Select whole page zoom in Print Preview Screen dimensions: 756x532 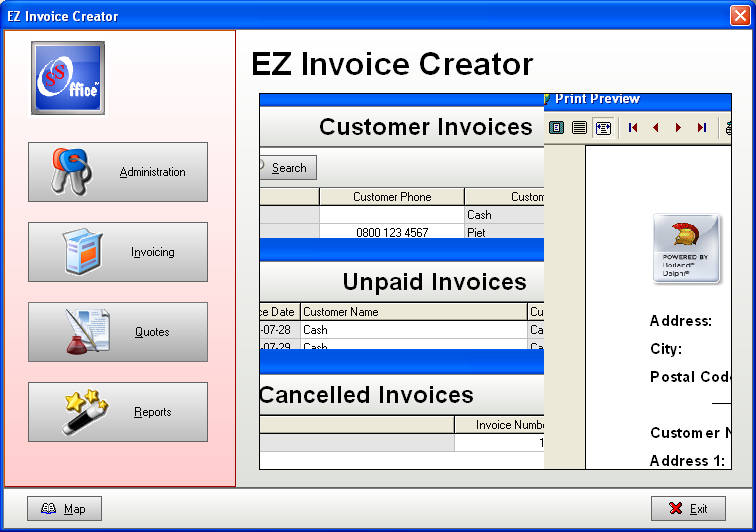pyautogui.click(x=556, y=128)
